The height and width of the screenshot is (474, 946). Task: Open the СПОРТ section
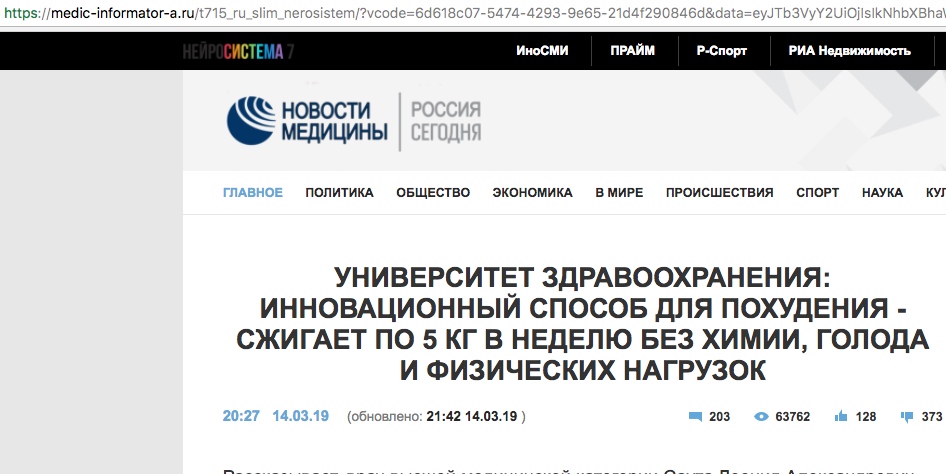tap(817, 193)
